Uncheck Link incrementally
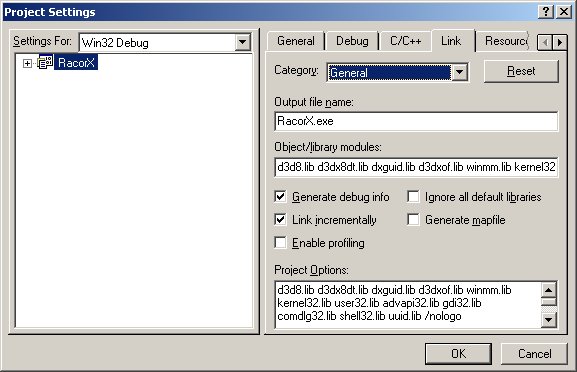 click(x=280, y=220)
